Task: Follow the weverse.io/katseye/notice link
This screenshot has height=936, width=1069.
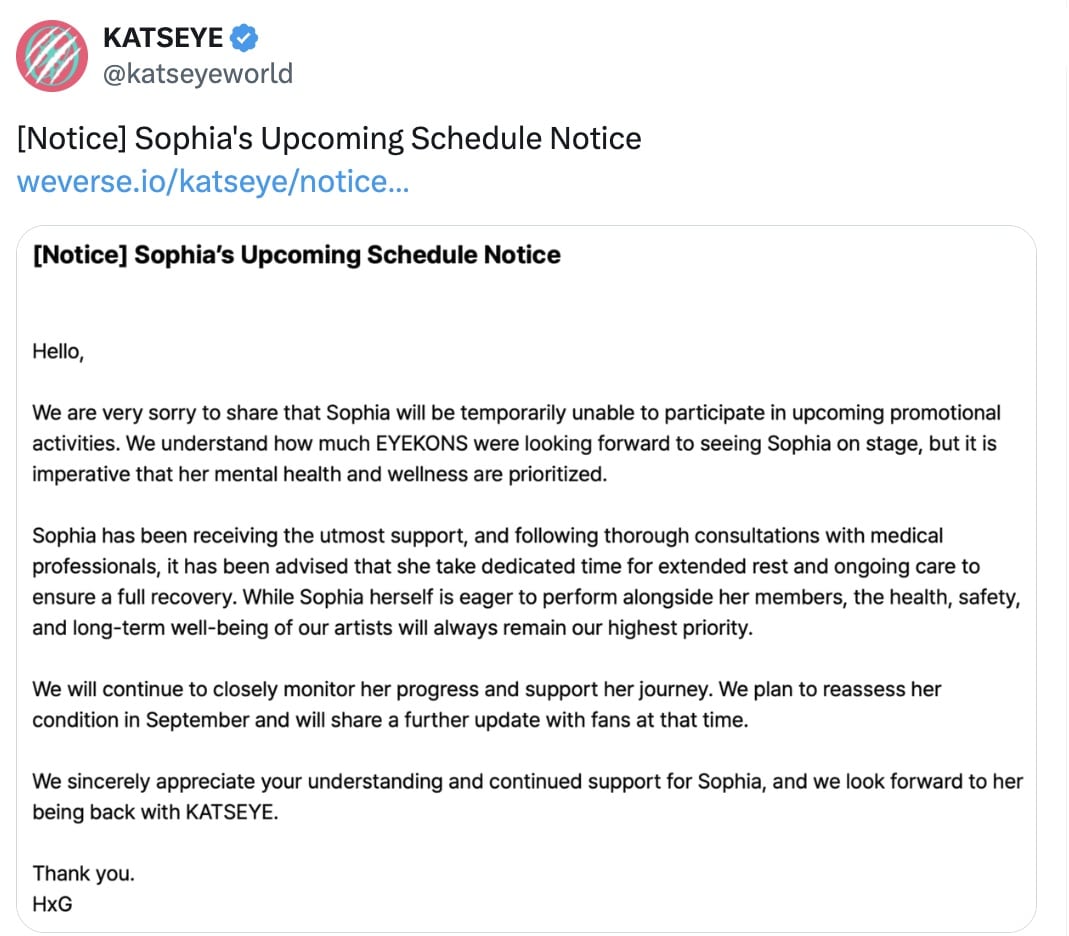Action: tap(213, 181)
